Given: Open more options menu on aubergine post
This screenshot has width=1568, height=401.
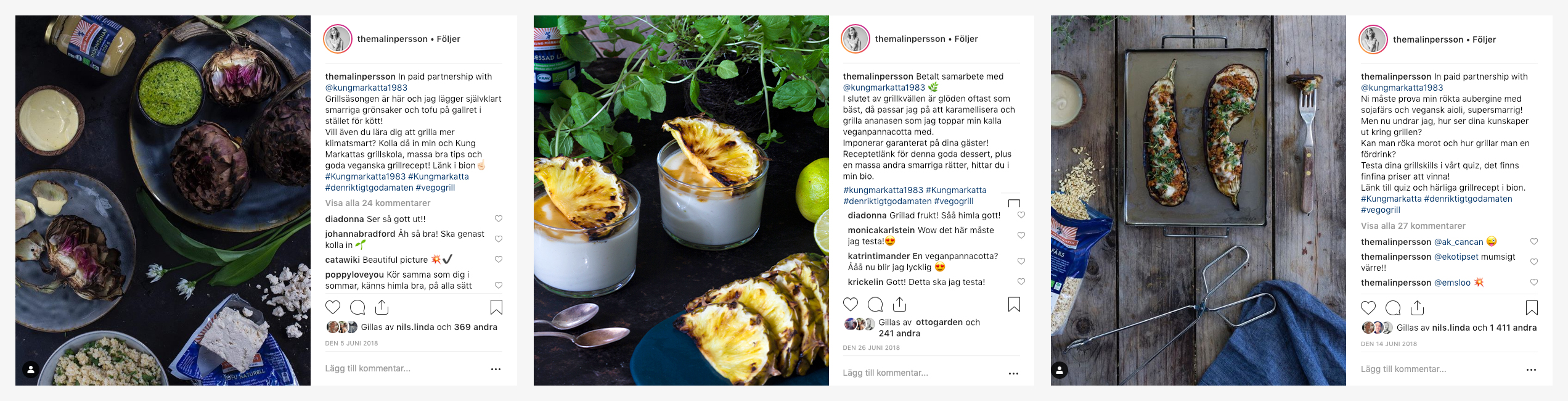Looking at the screenshot, I should pyautogui.click(x=1531, y=370).
